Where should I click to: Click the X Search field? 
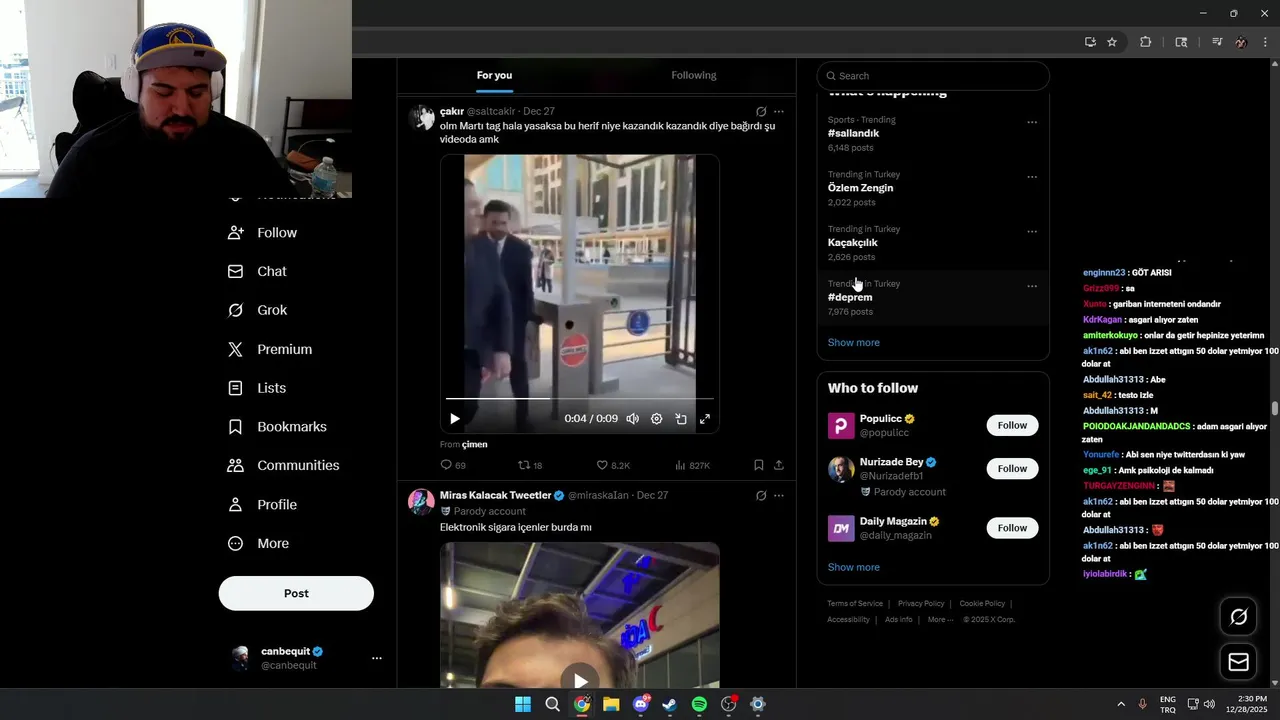(x=933, y=76)
